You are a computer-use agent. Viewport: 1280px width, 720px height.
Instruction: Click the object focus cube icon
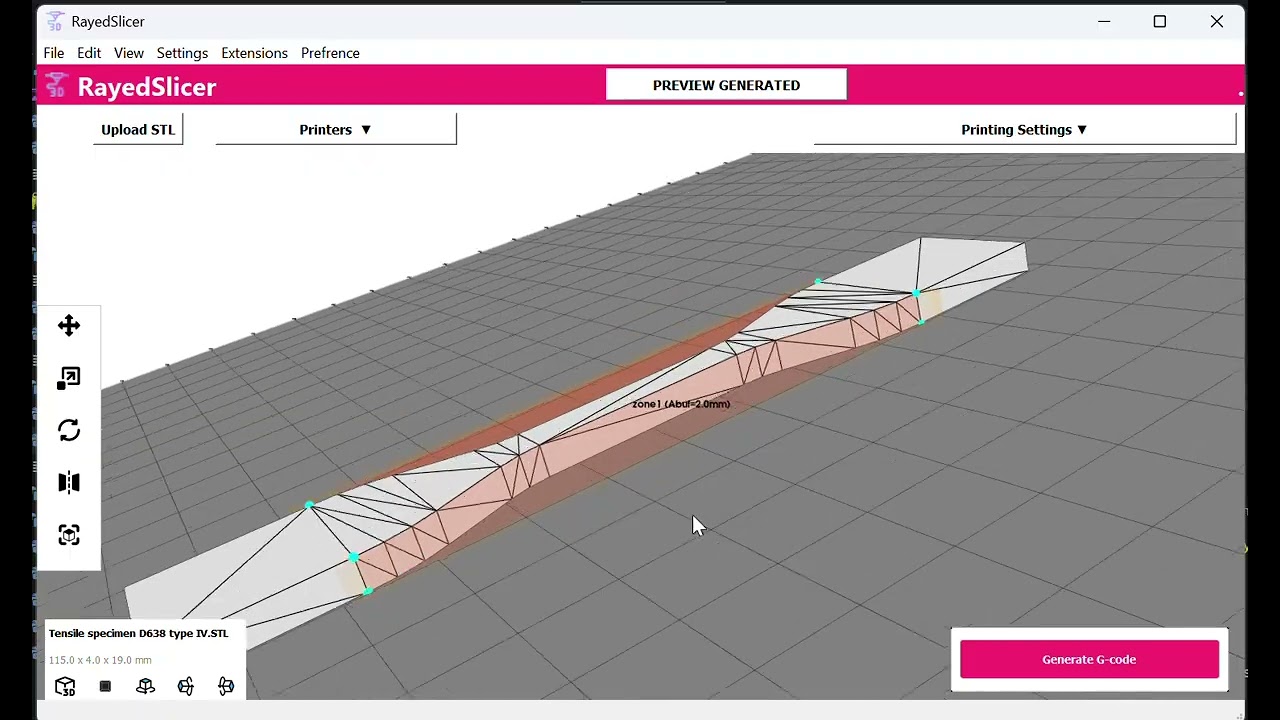tap(69, 535)
